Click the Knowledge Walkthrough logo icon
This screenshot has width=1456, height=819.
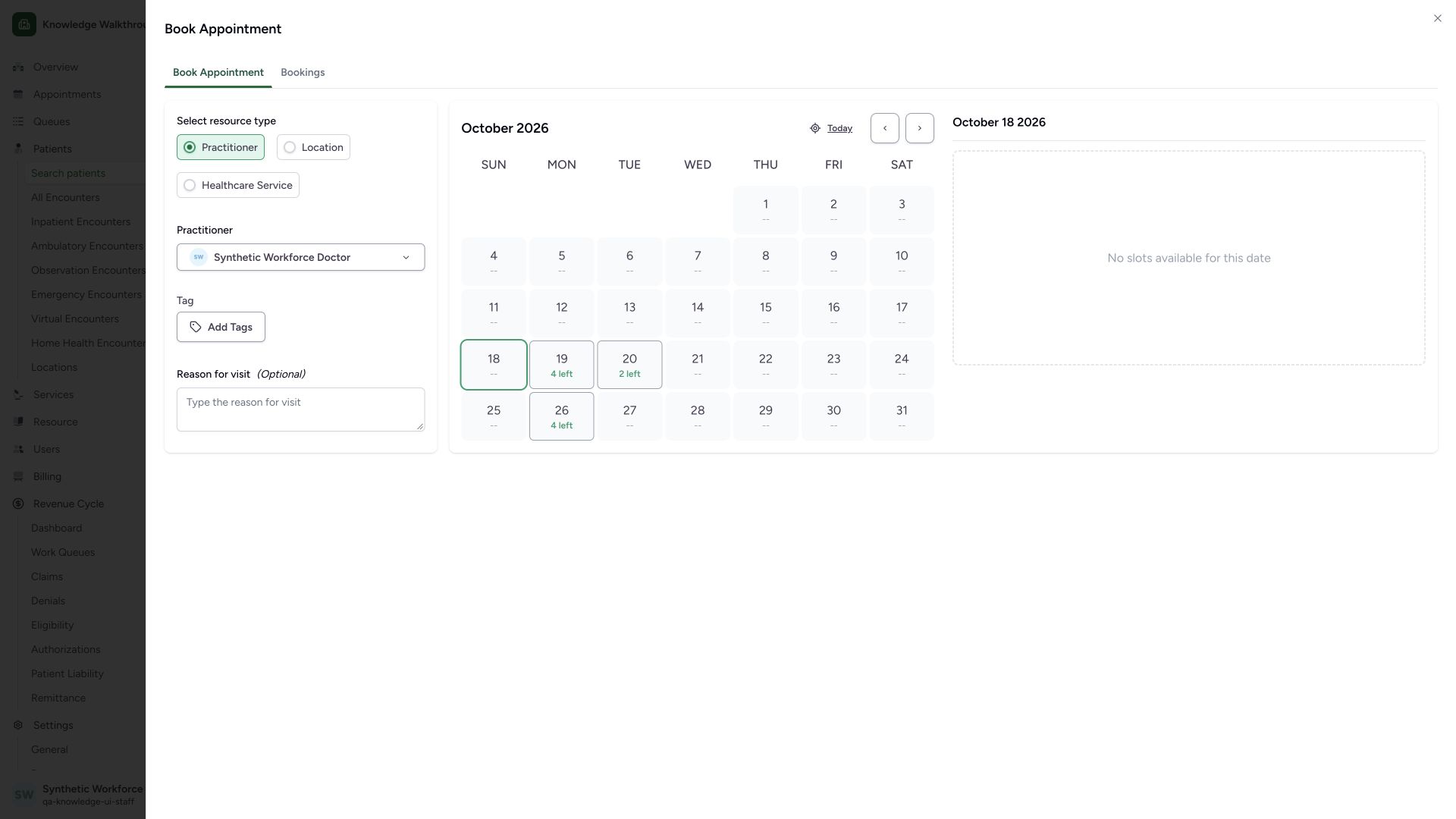coord(24,24)
